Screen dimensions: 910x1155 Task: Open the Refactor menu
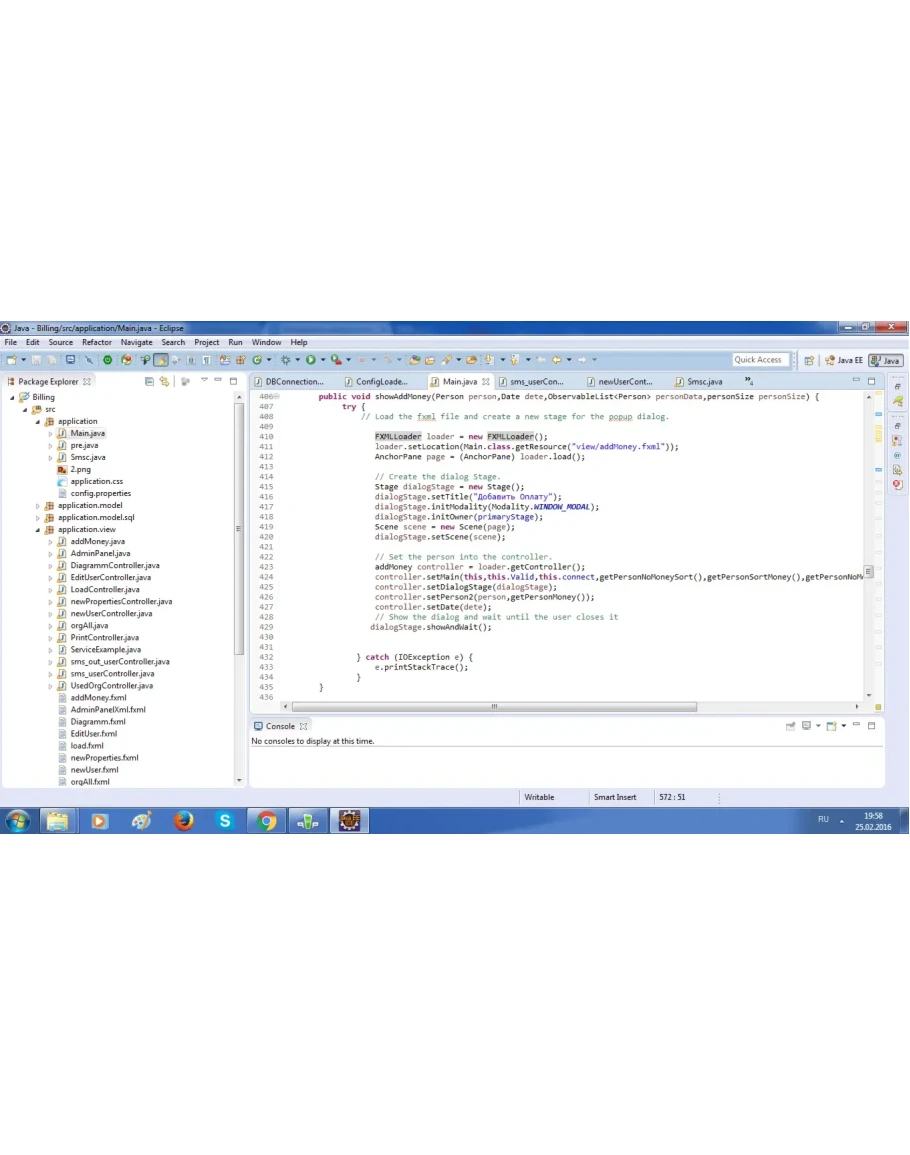[96, 342]
